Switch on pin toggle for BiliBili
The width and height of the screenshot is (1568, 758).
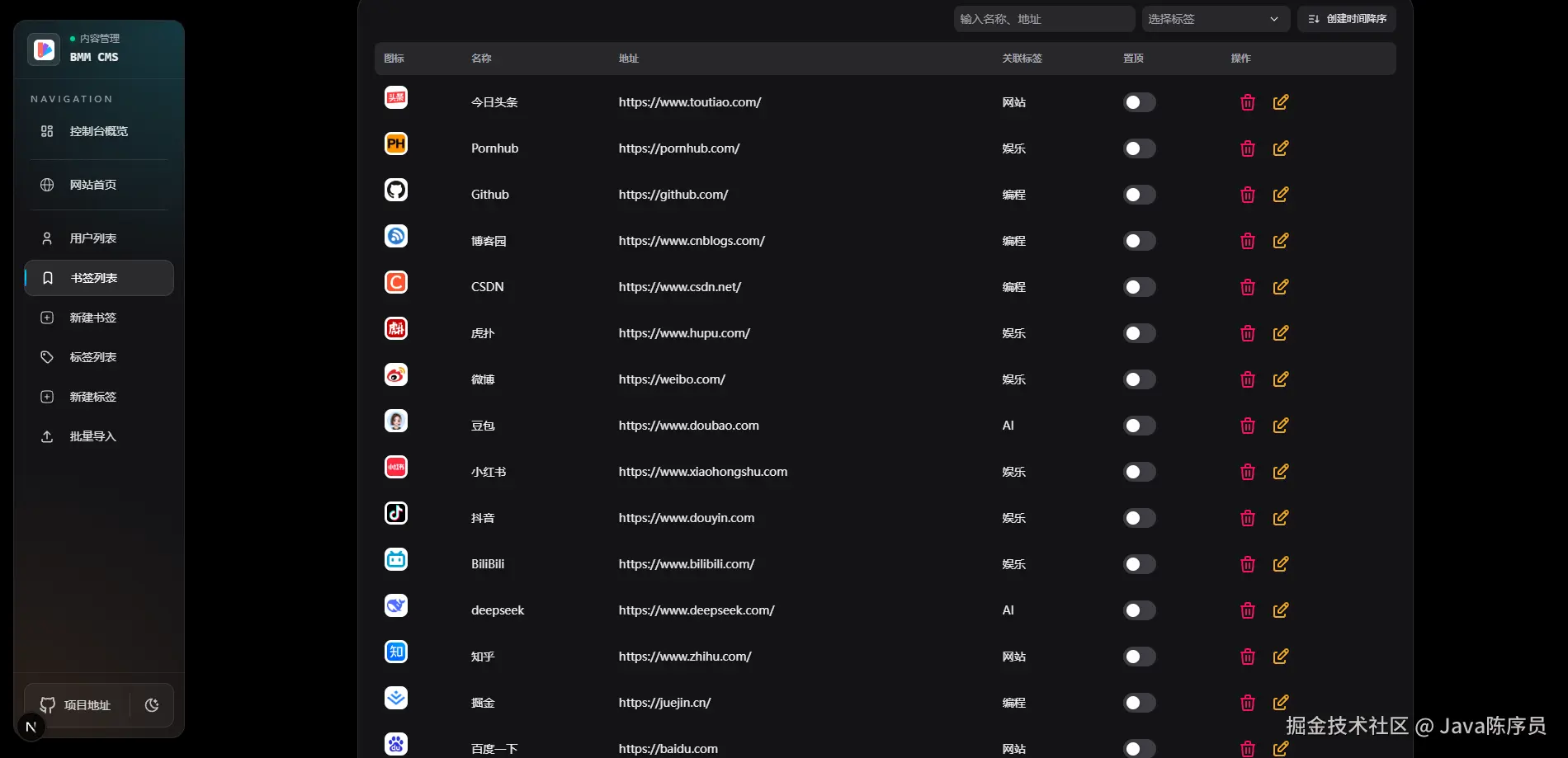click(x=1139, y=564)
